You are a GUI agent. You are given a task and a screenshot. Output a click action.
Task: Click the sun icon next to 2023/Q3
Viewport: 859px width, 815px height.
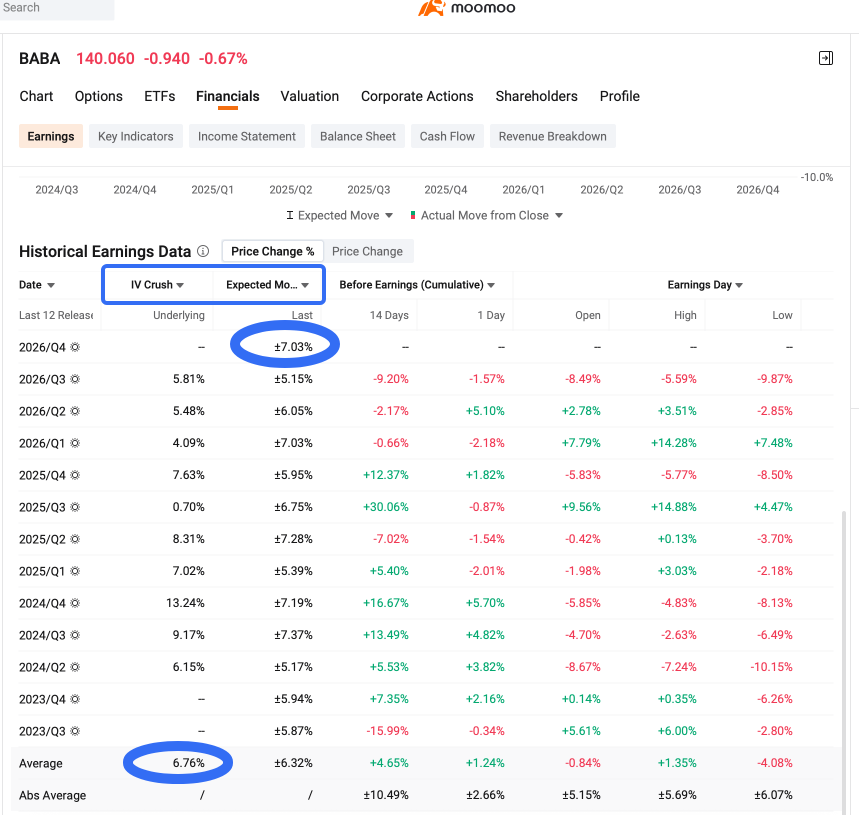[x=75, y=731]
